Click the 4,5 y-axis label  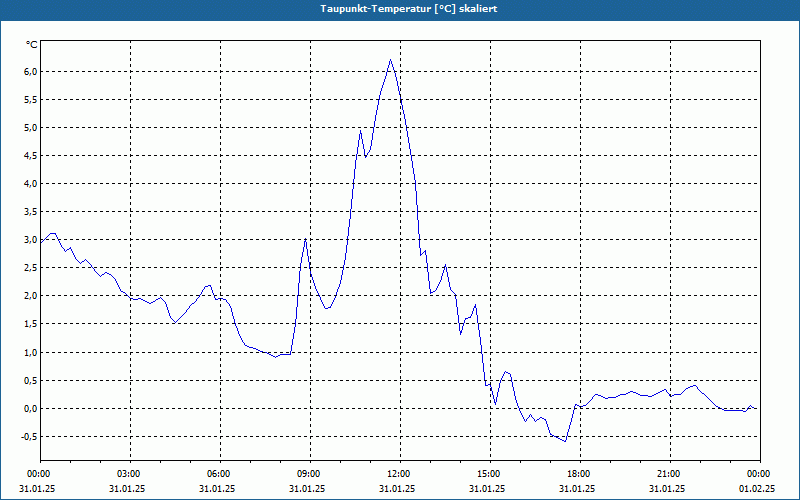tap(31, 156)
